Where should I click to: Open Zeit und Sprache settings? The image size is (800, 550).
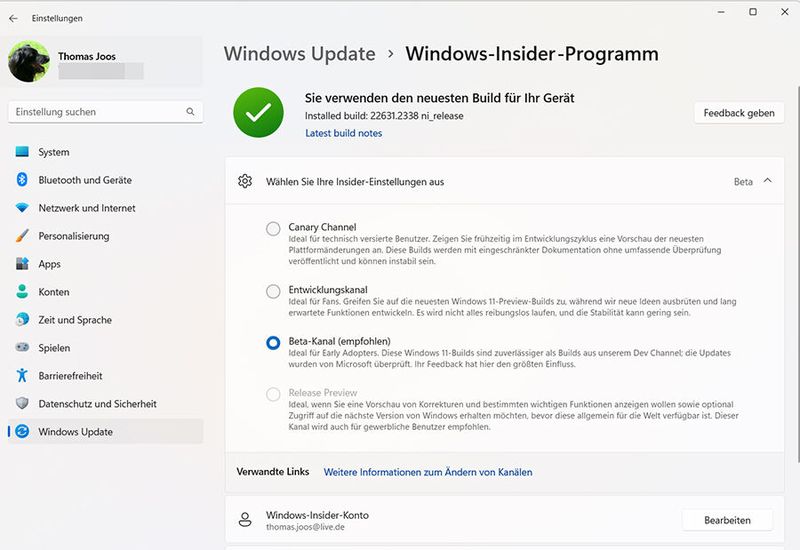click(75, 320)
